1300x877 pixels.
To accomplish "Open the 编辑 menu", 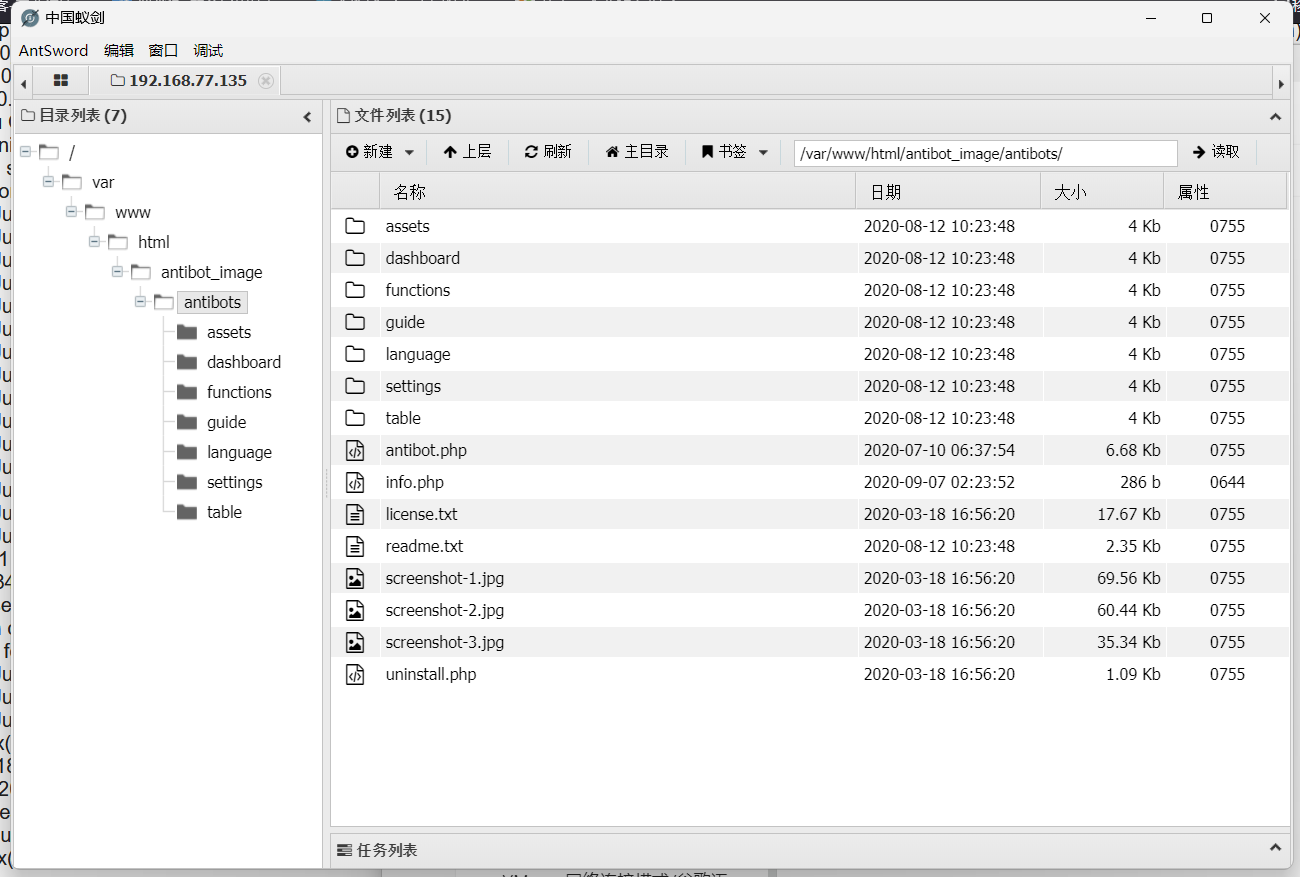I will point(118,50).
